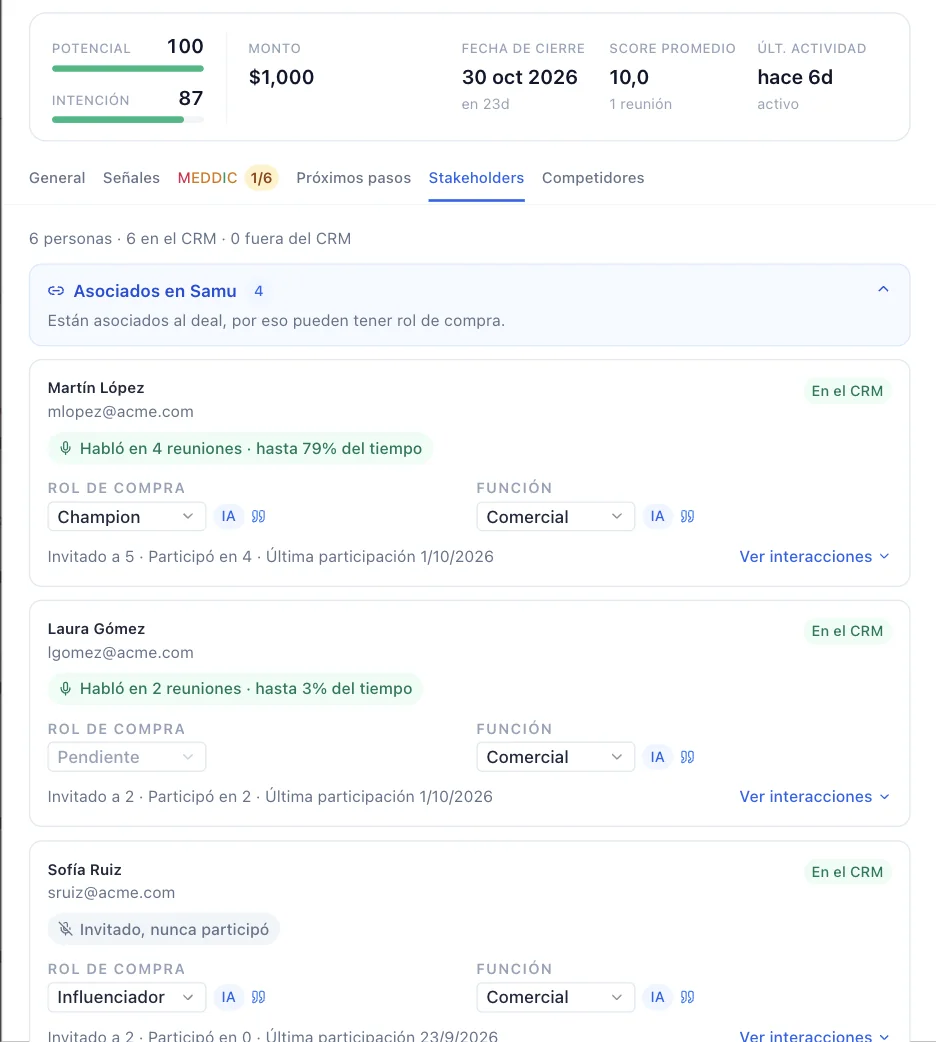Switch to the General tab
The image size is (936, 1042).
57,178
